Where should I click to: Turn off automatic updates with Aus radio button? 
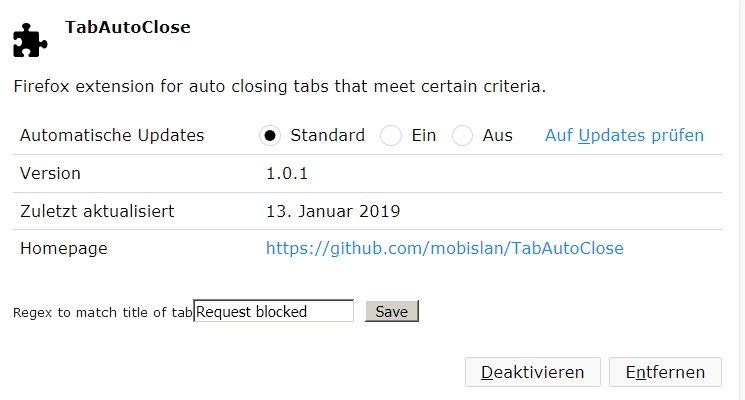click(x=462, y=136)
